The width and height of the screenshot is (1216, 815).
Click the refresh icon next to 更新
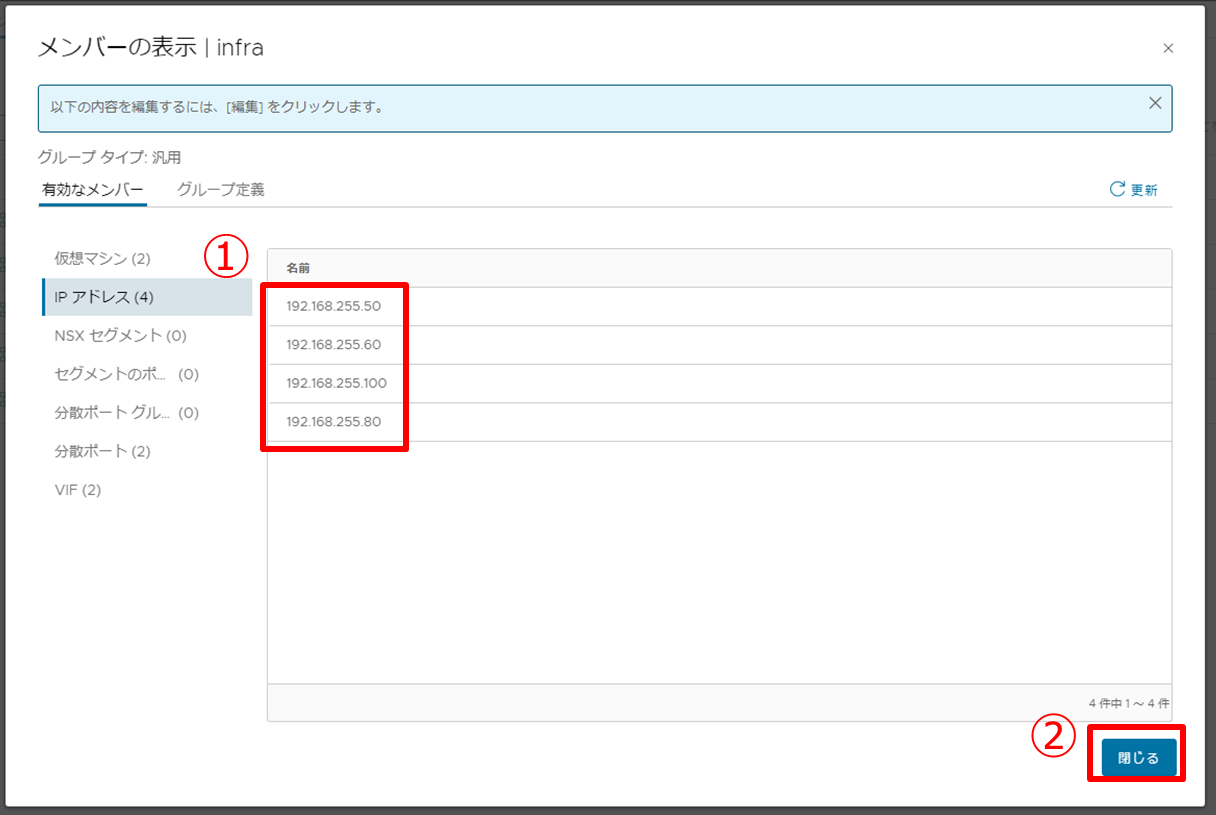coord(1117,189)
